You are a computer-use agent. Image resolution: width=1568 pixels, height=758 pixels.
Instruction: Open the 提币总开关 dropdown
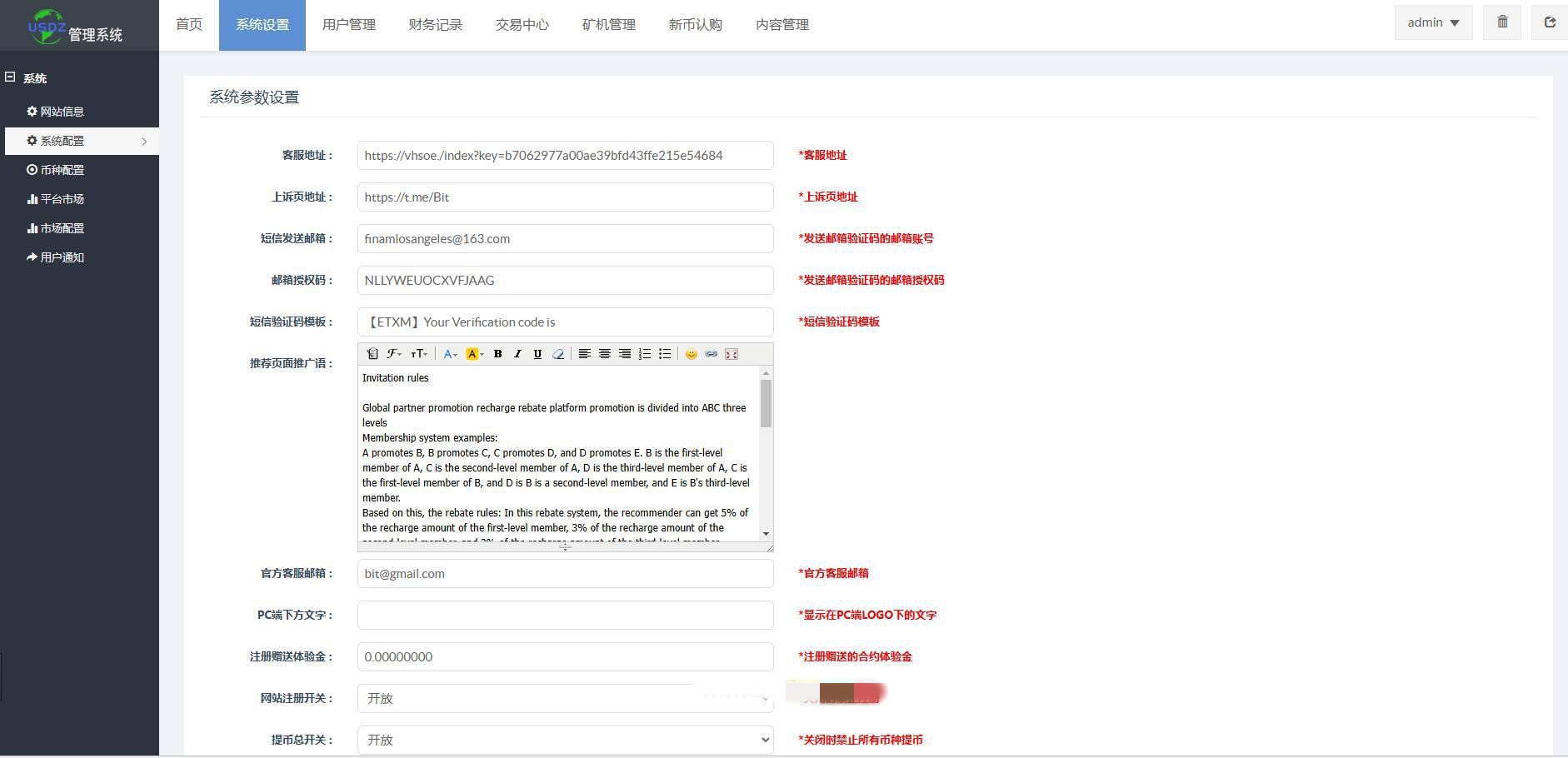pyautogui.click(x=565, y=740)
